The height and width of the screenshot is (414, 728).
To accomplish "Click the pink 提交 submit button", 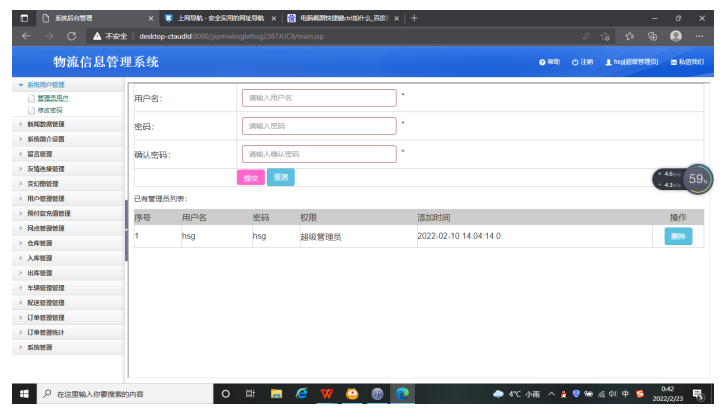I will pos(251,178).
